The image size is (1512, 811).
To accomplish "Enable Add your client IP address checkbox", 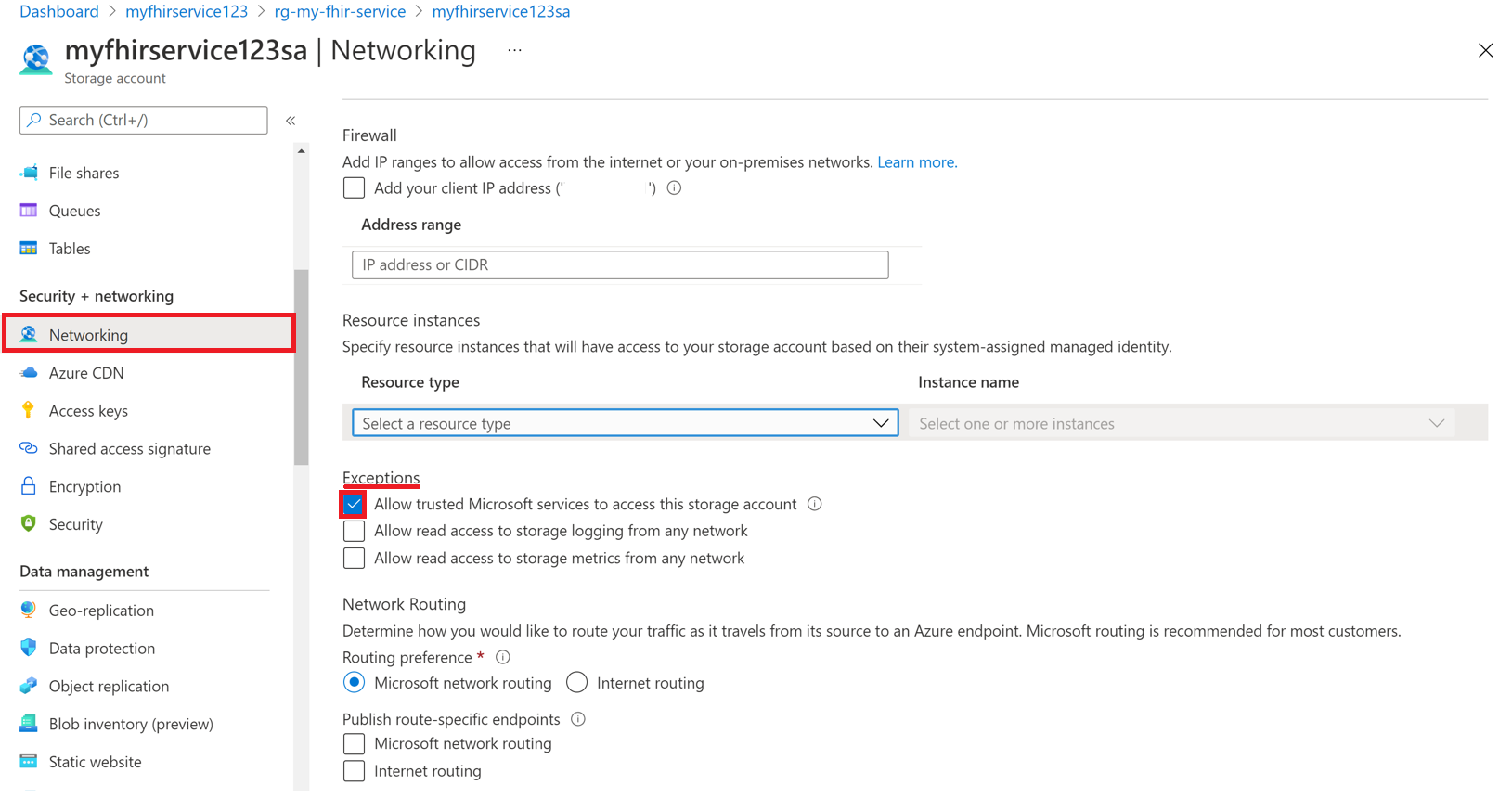I will [354, 188].
